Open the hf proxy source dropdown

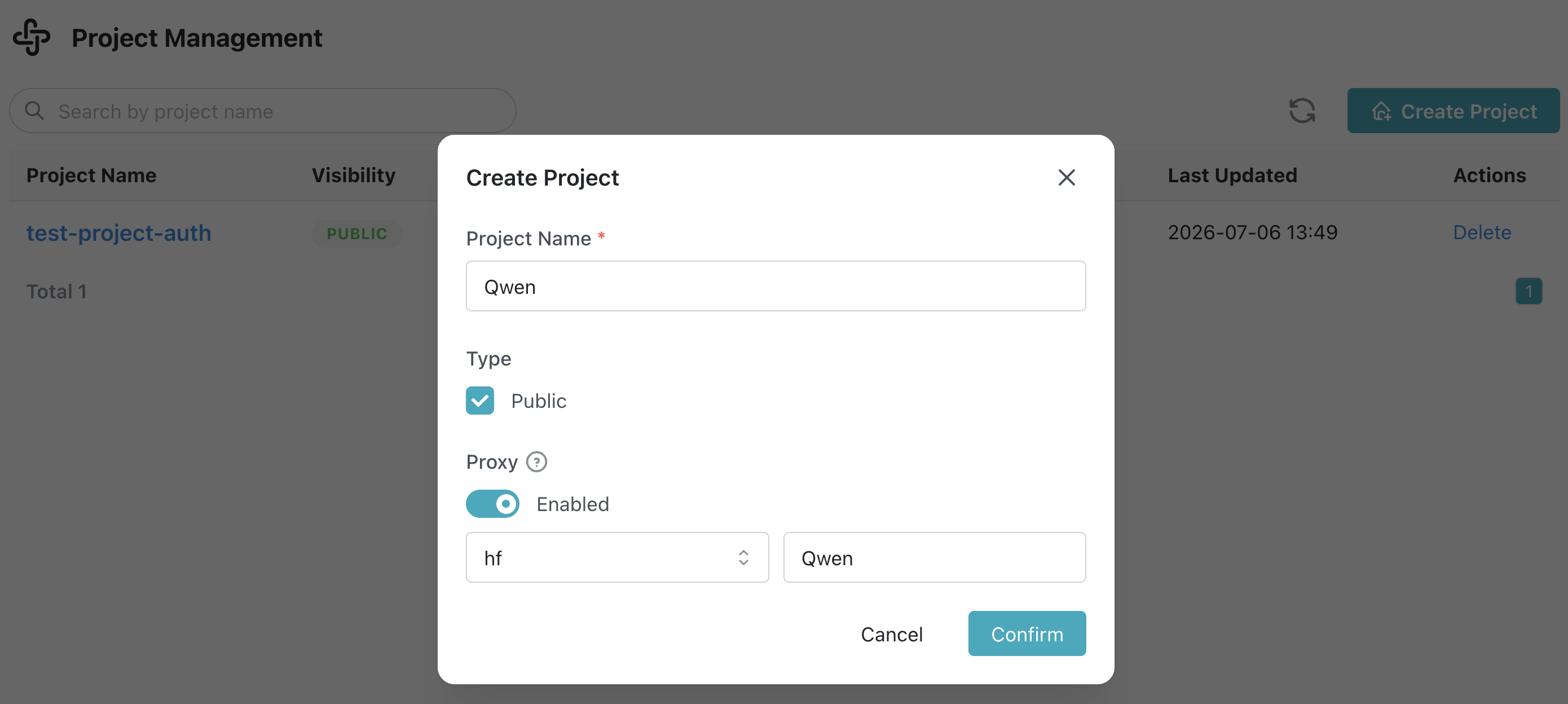tap(617, 557)
